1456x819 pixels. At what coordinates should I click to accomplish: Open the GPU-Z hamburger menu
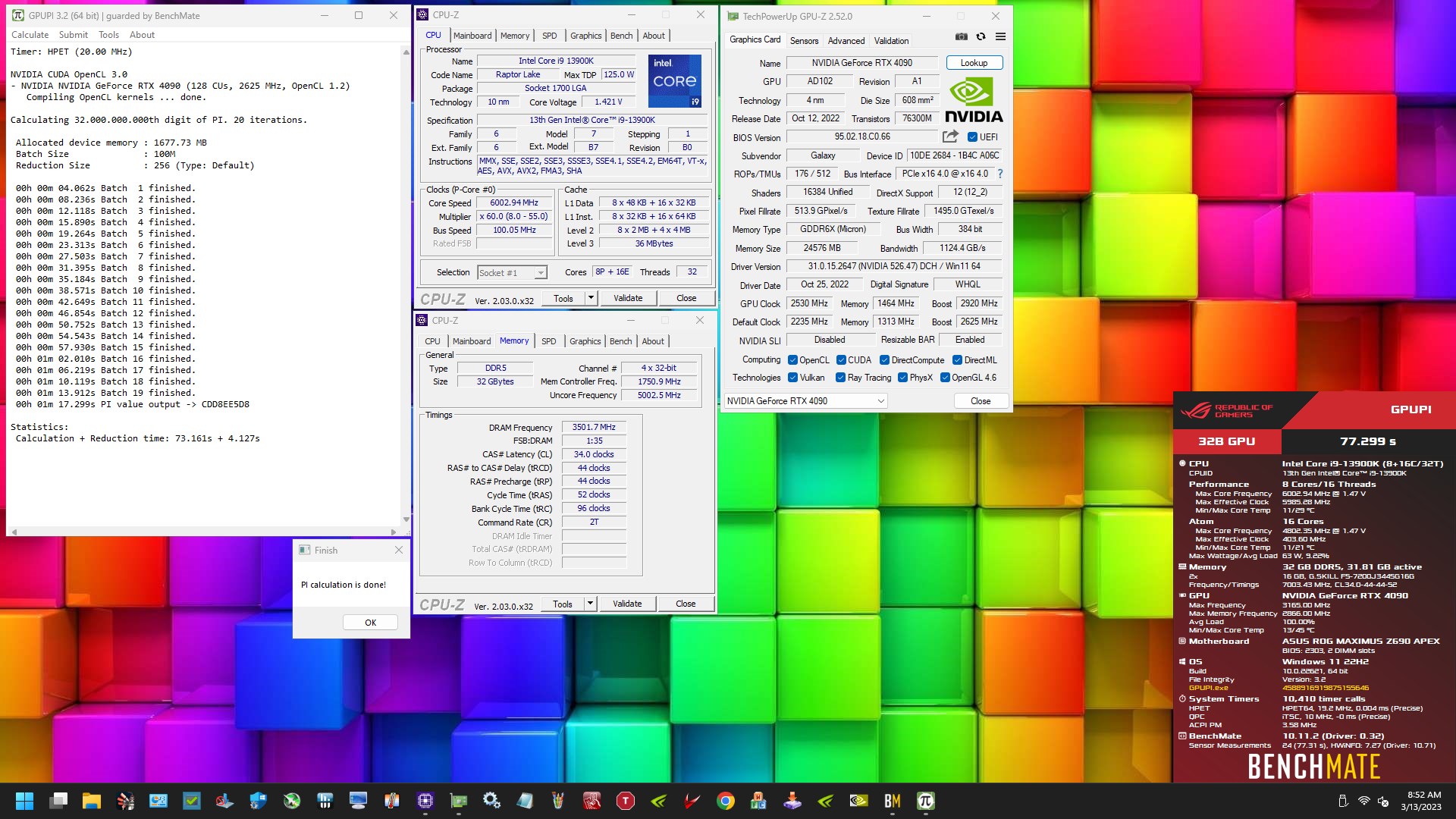pos(1000,36)
